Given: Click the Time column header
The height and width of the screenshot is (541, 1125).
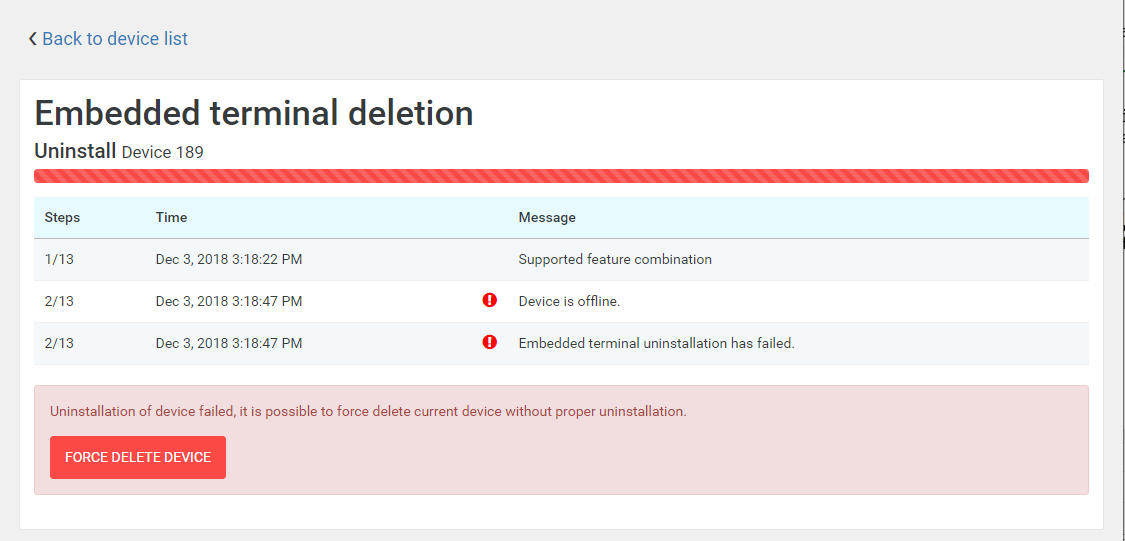Looking at the screenshot, I should tap(171, 217).
